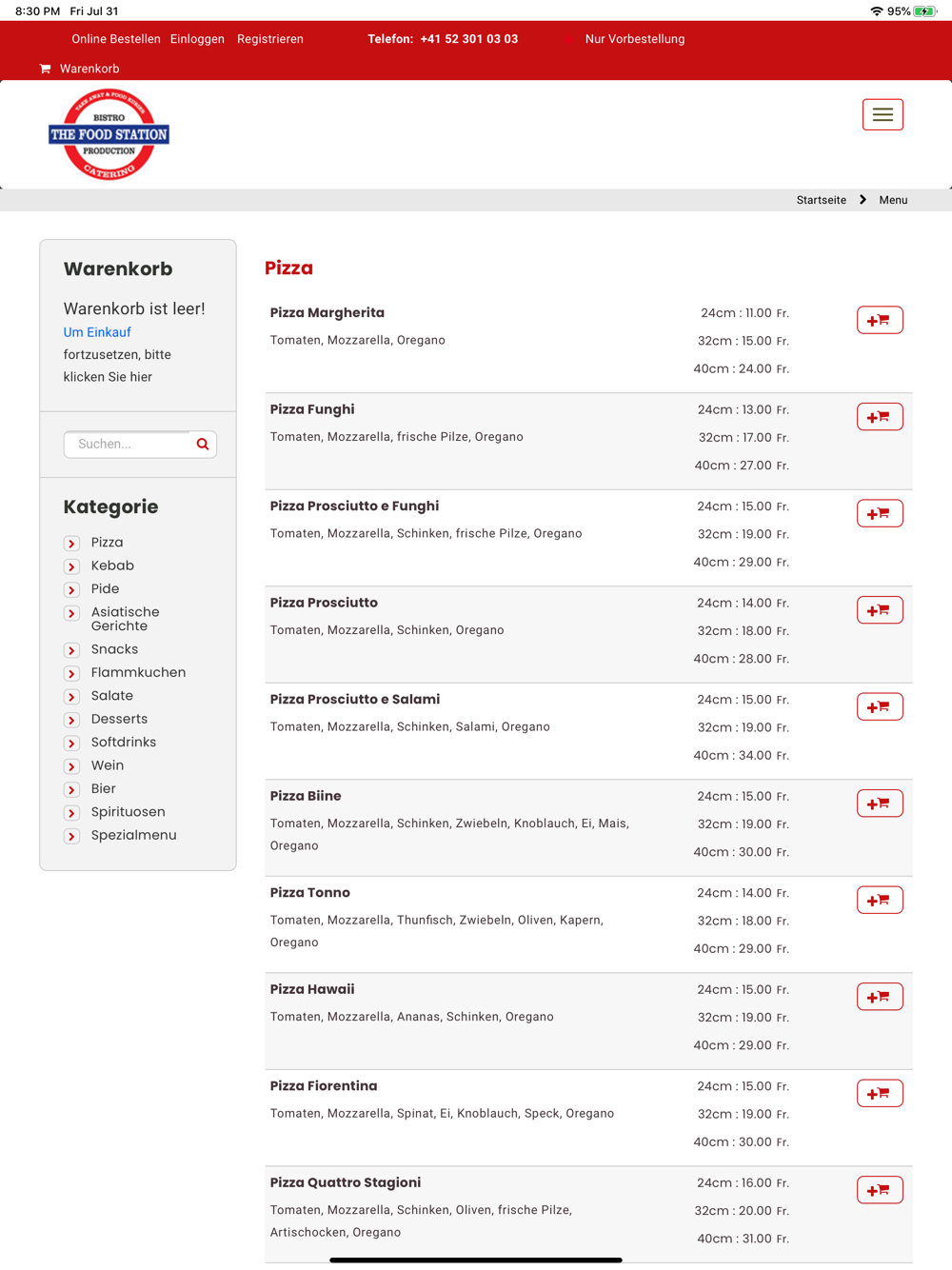Click the Pide category chevron icon
Image resolution: width=952 pixels, height=1270 pixels.
71,589
